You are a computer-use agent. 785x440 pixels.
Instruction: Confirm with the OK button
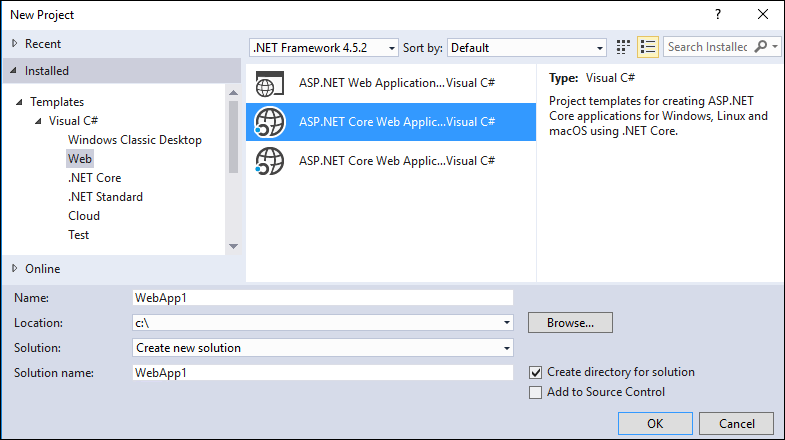pos(655,423)
